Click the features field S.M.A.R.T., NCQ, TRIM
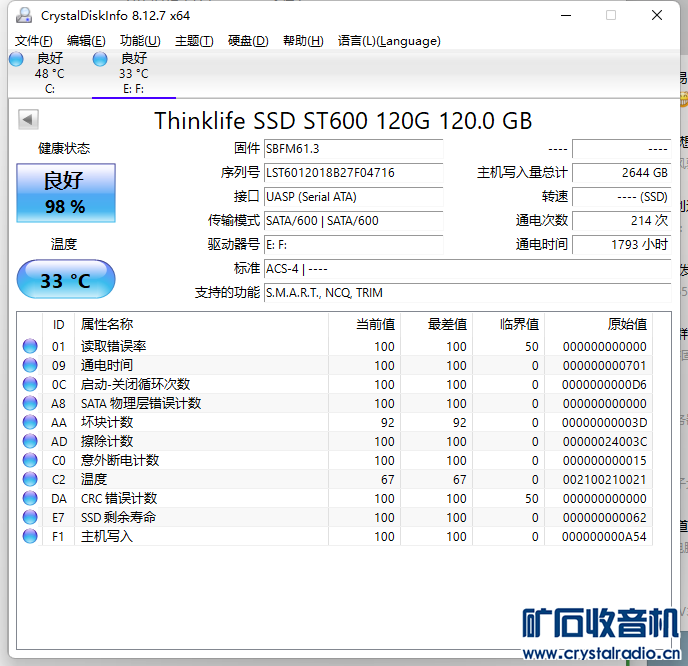Viewport: 688px width, 666px height. click(x=467, y=293)
